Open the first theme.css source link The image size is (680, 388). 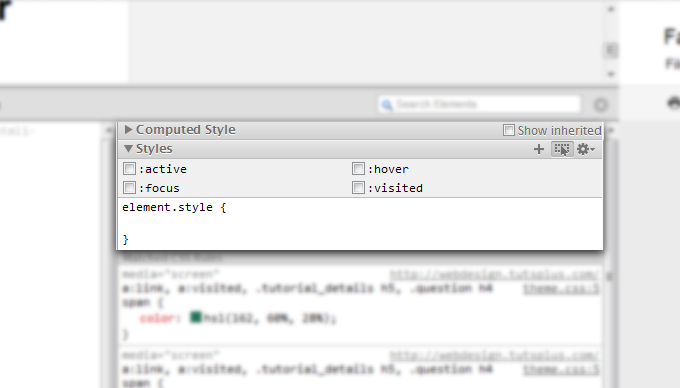click(561, 289)
